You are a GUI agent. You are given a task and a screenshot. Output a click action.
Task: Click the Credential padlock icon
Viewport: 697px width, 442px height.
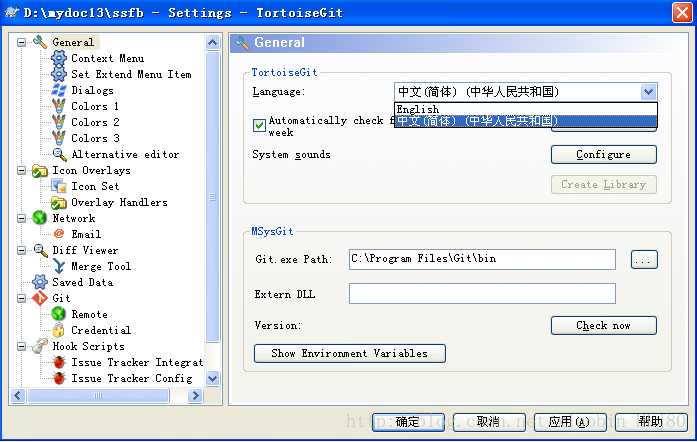[59, 330]
